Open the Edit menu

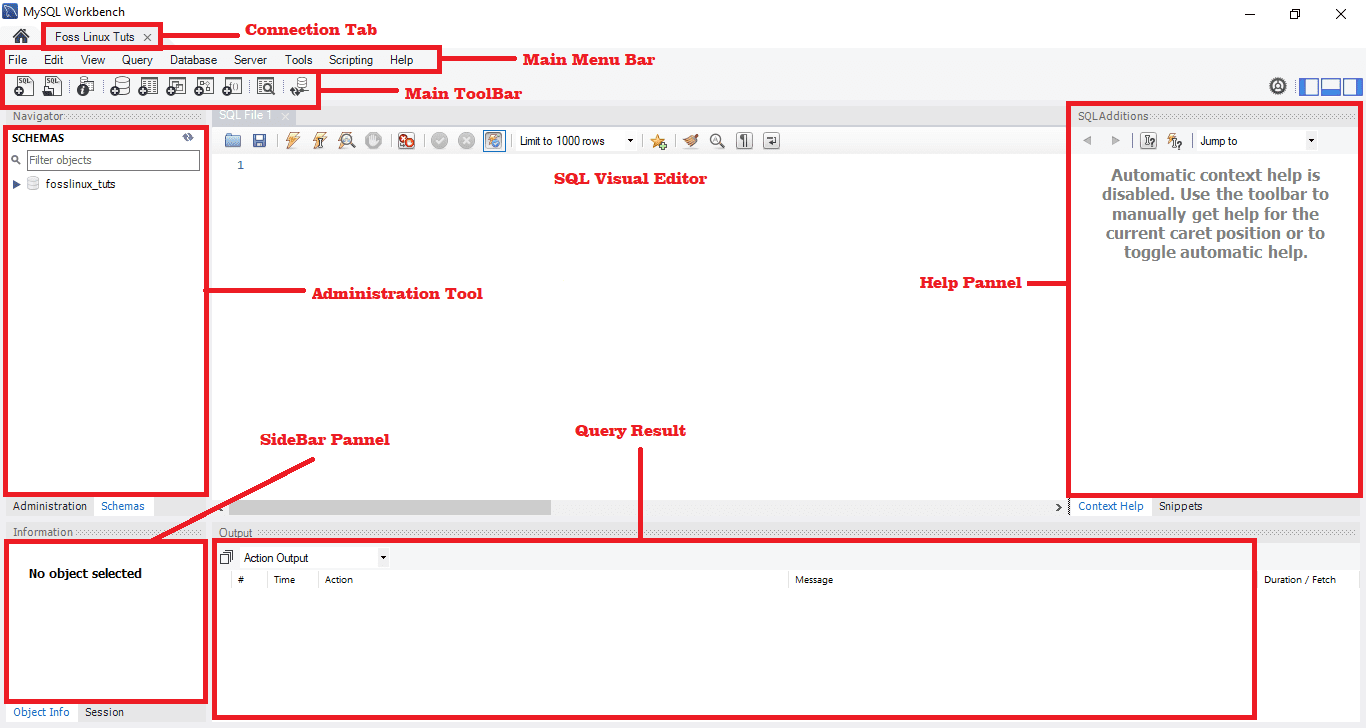(54, 60)
